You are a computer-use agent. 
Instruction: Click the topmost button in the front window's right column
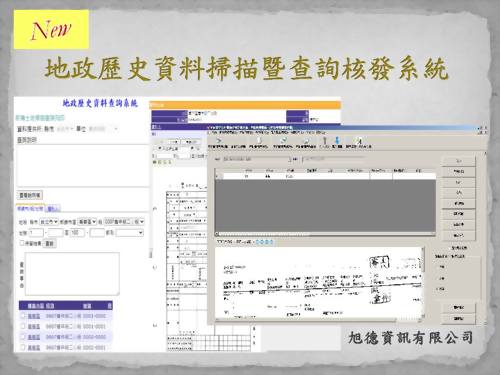pyautogui.click(x=458, y=161)
